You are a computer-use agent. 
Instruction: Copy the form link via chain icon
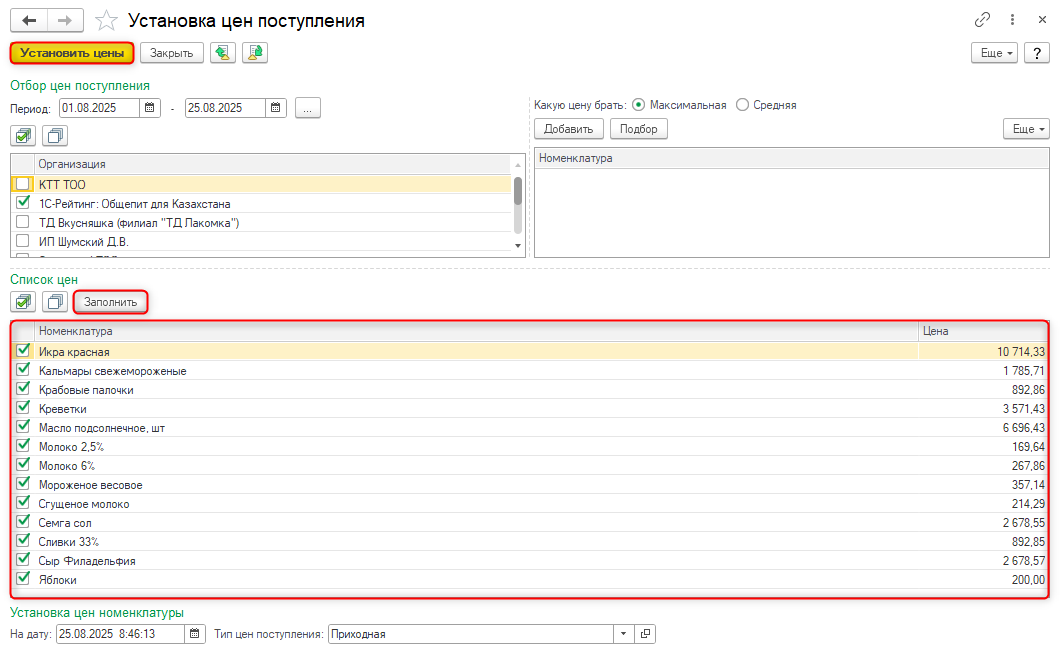(982, 21)
